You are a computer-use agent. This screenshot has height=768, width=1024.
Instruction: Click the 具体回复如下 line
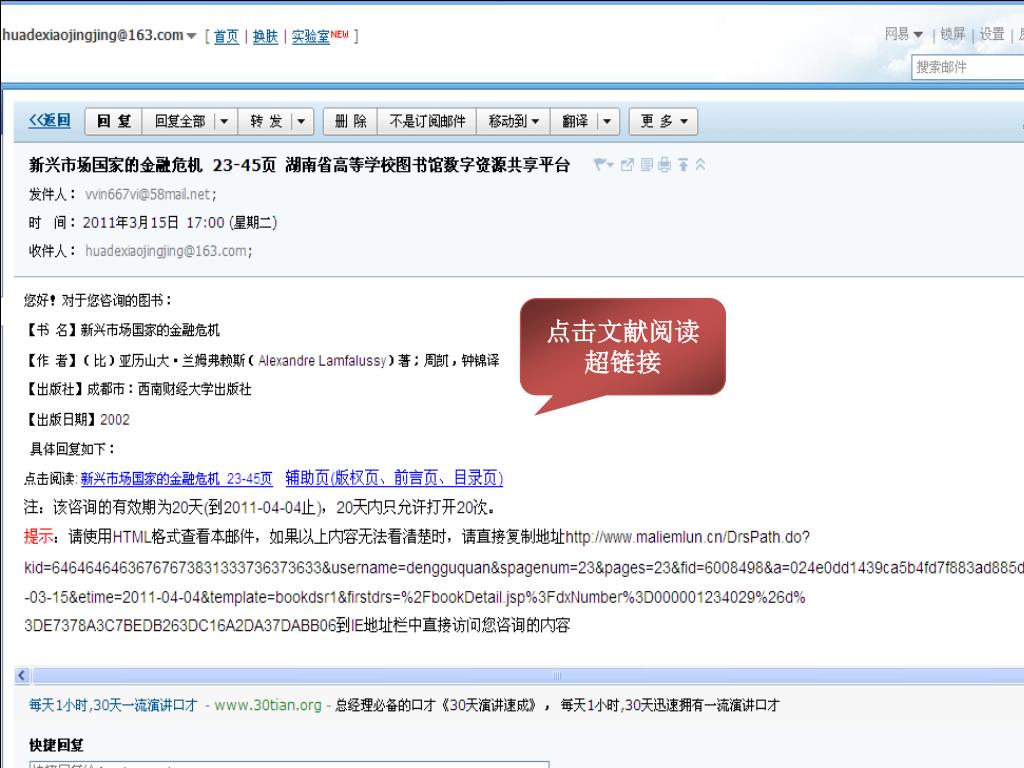point(72,449)
